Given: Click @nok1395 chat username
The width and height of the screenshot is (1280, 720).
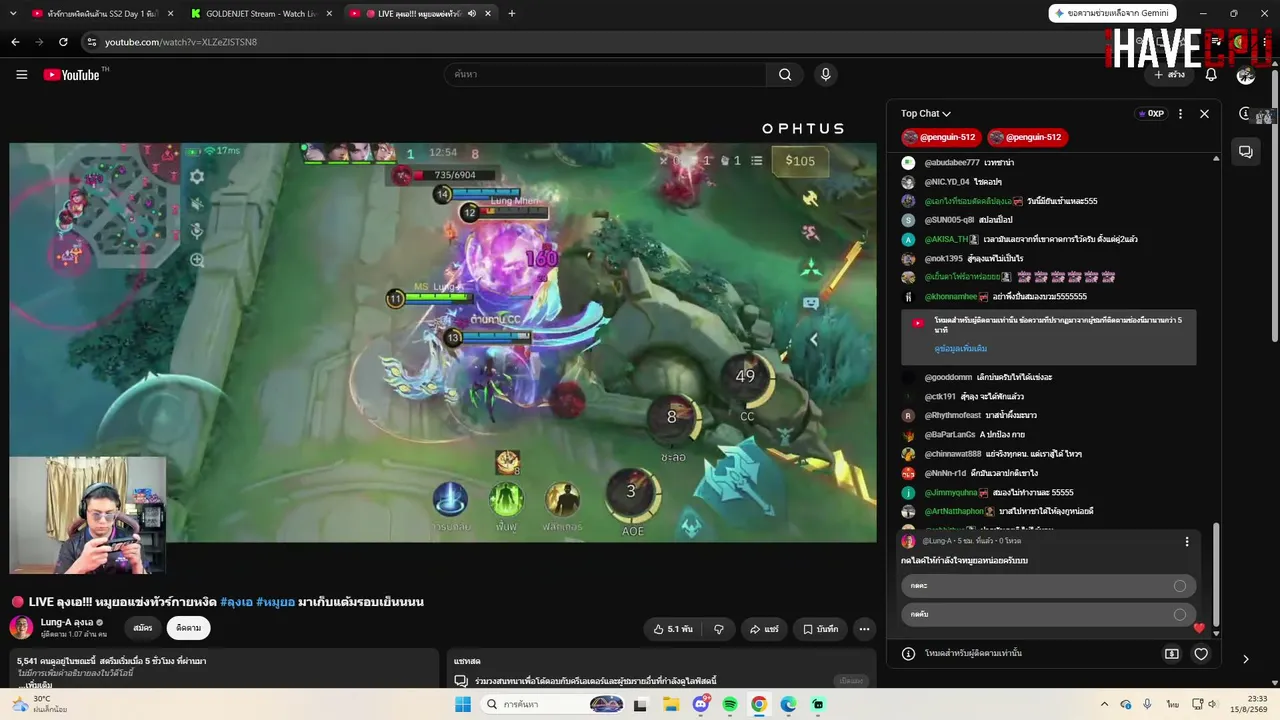Looking at the screenshot, I should click(x=944, y=259).
